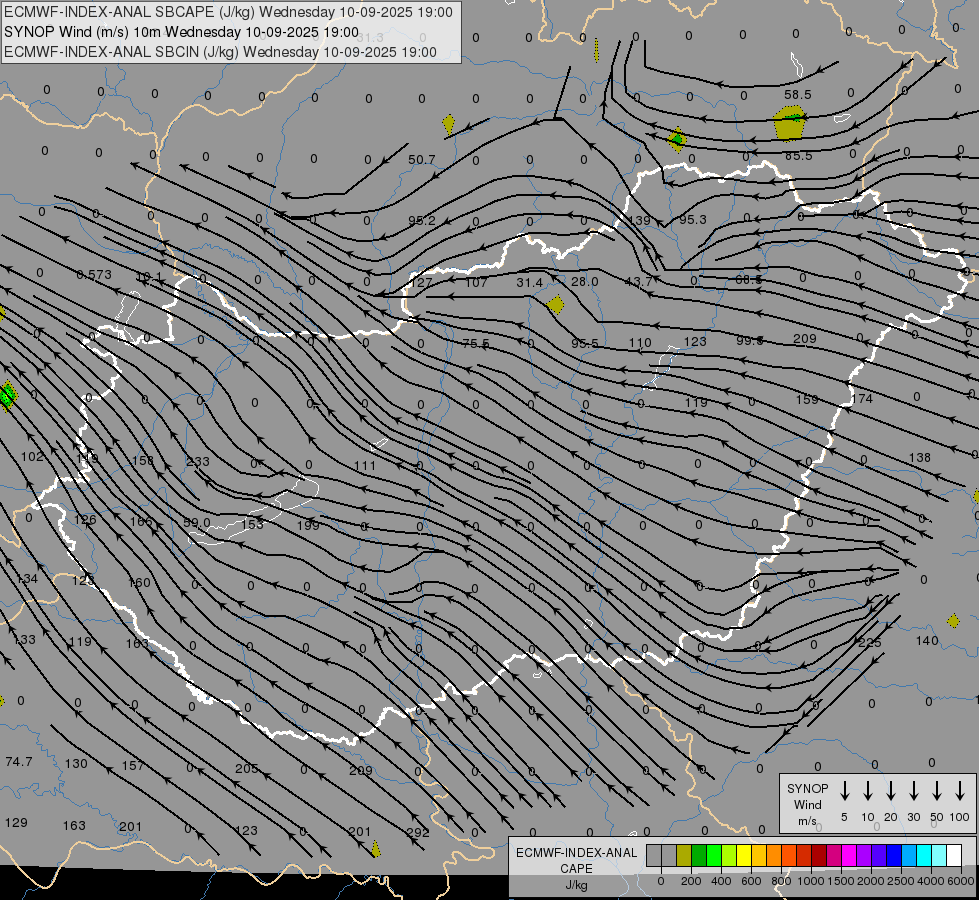Viewport: 979px width, 900px height.
Task: Click the 50.7 CAPE value on the map
Action: 421,160
